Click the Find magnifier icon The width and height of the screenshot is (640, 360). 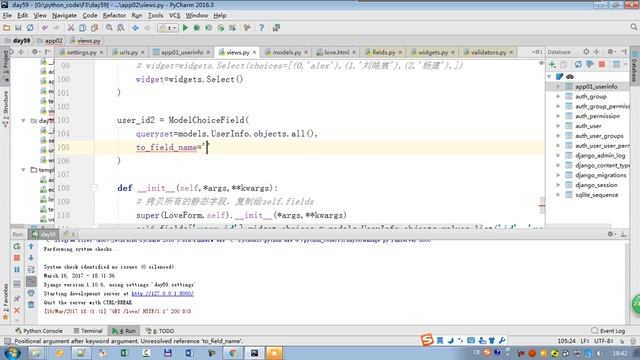click(109, 28)
